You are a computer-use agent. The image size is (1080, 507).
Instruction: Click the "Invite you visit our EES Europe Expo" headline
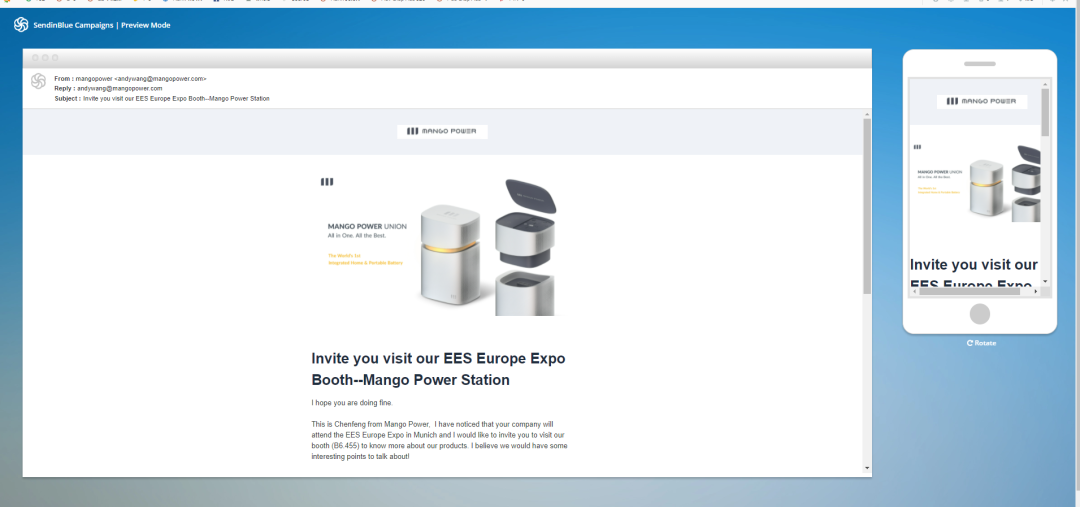(x=438, y=369)
